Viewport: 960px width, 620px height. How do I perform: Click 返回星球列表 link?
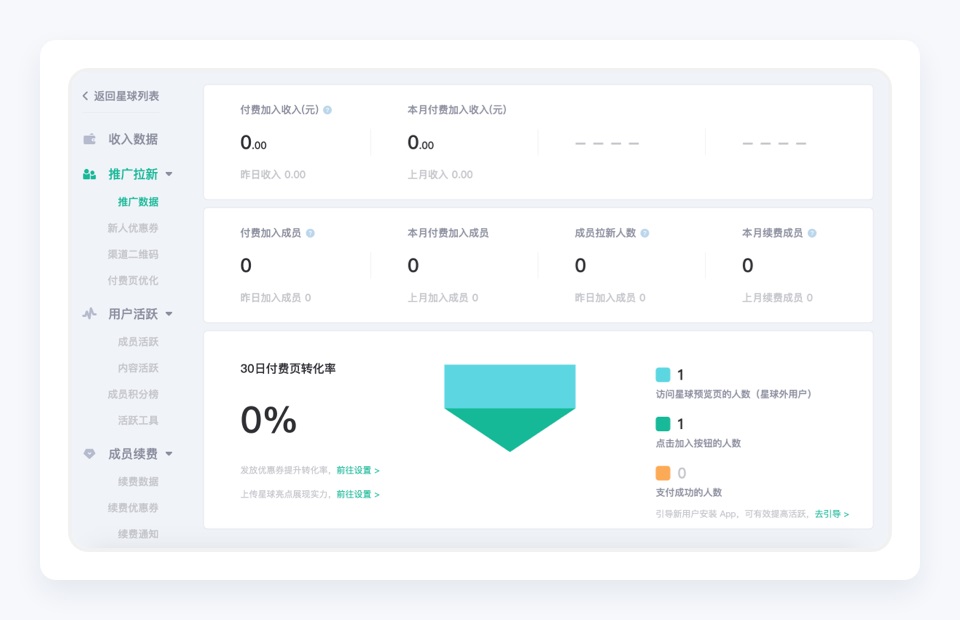pos(126,96)
